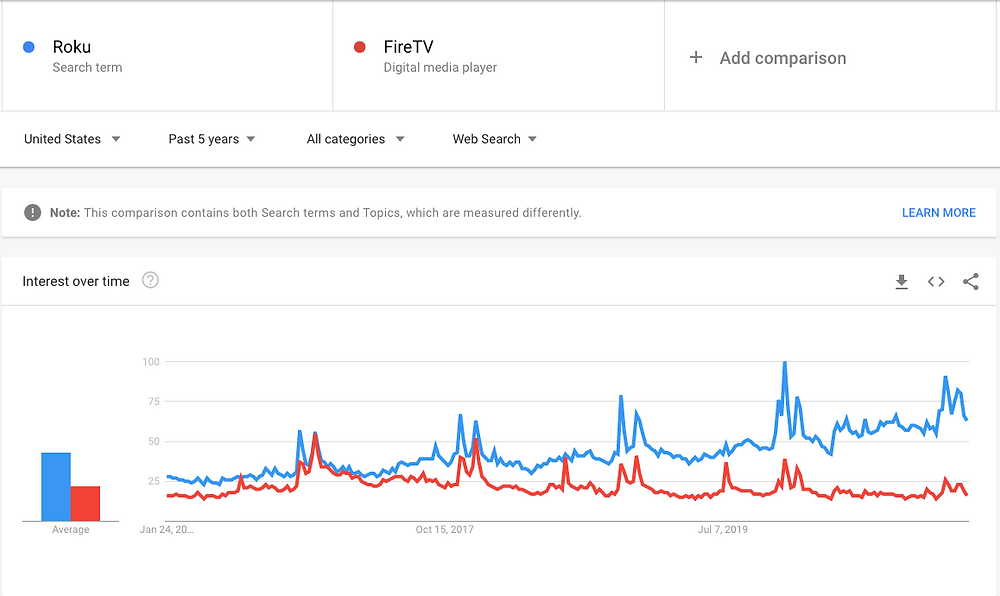Share the Interest over time chart
The height and width of the screenshot is (596, 1000).
point(971,282)
